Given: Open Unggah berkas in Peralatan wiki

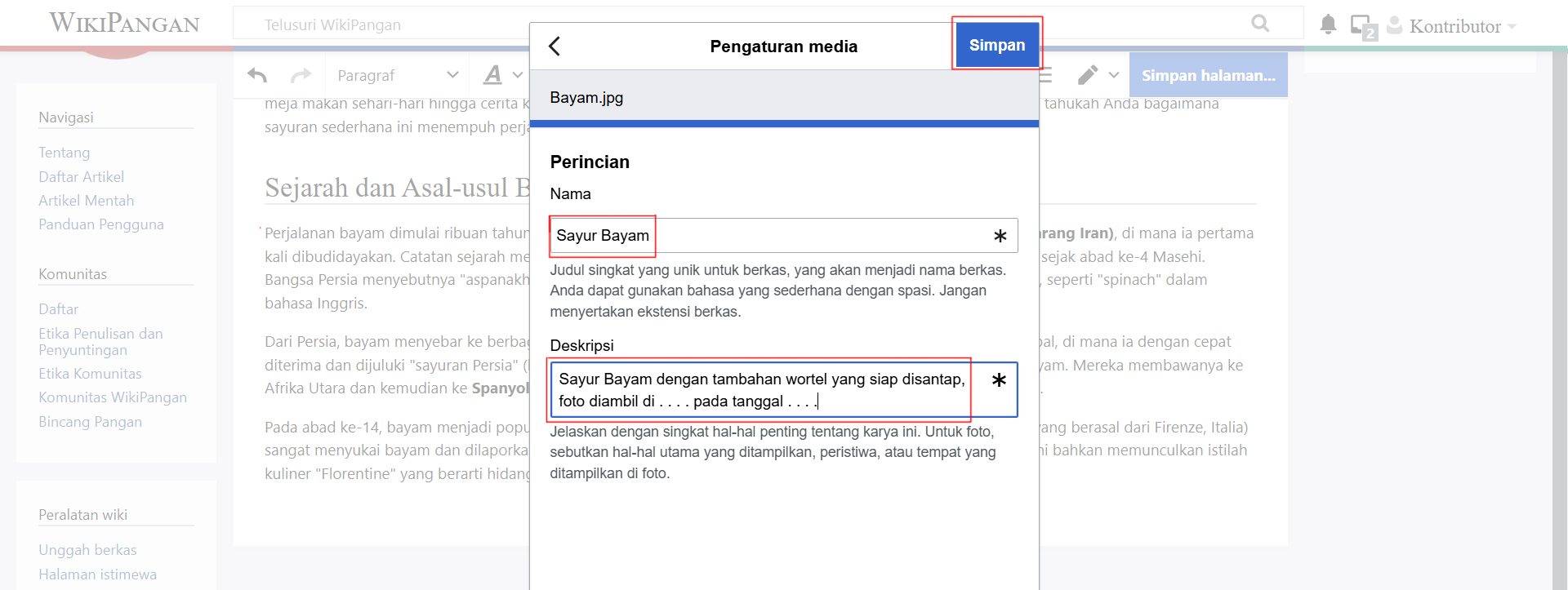Looking at the screenshot, I should (87, 550).
